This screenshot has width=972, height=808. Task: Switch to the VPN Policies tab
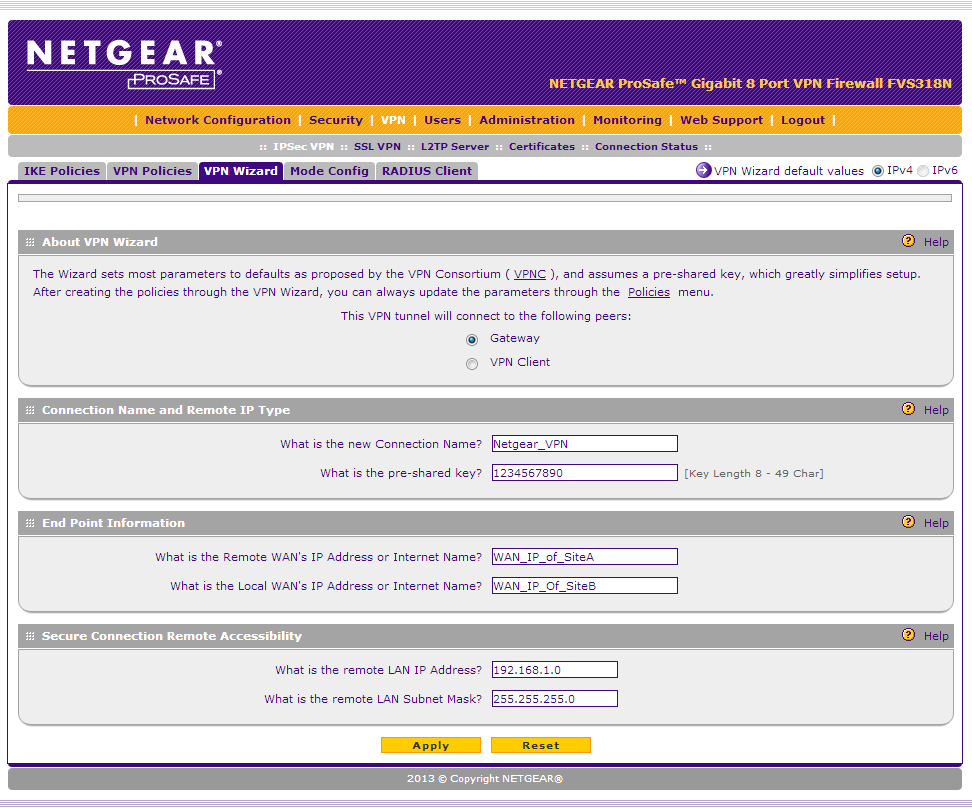pos(152,171)
